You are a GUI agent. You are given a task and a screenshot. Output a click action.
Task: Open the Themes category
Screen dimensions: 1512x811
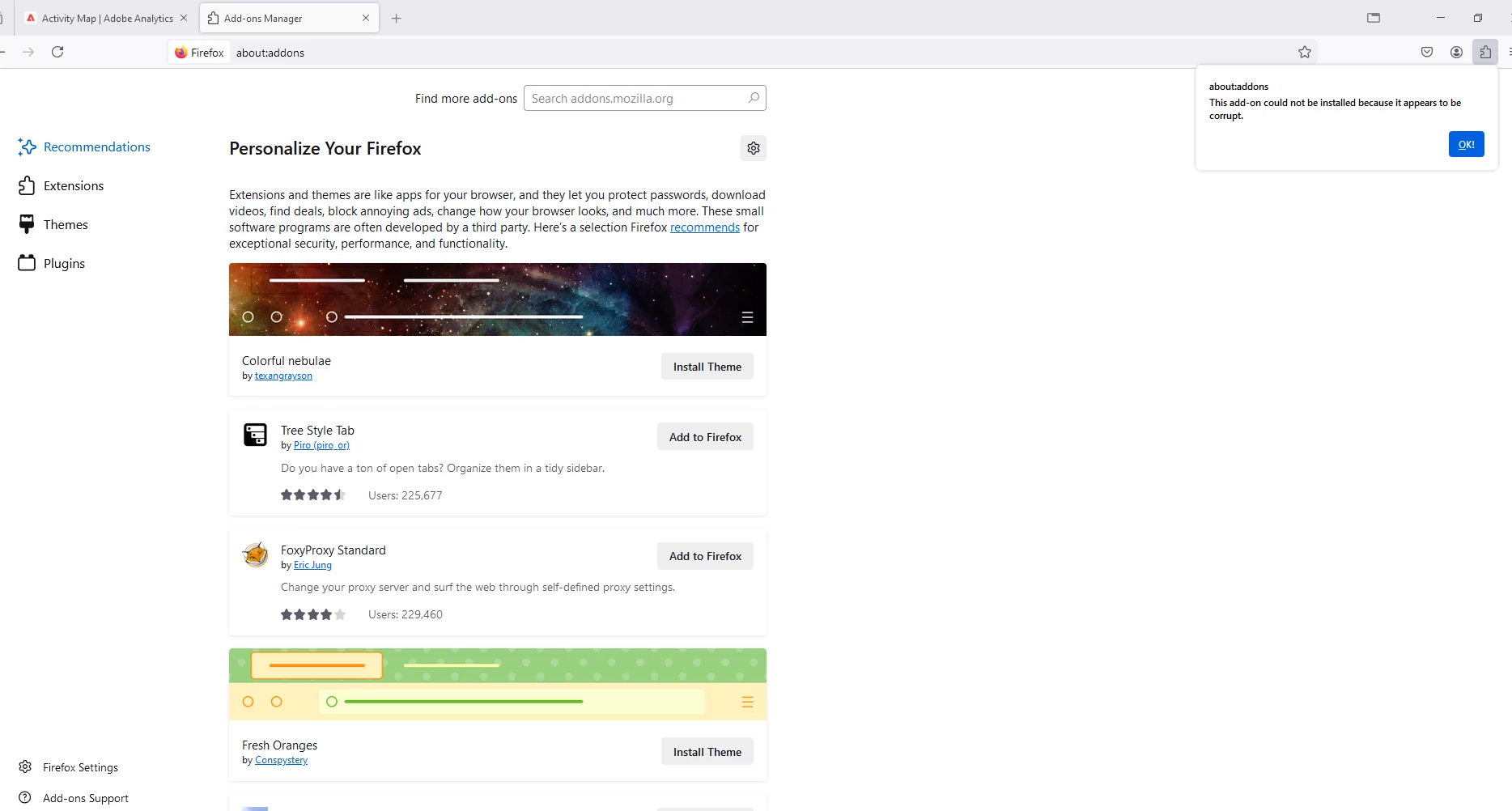[x=53, y=224]
